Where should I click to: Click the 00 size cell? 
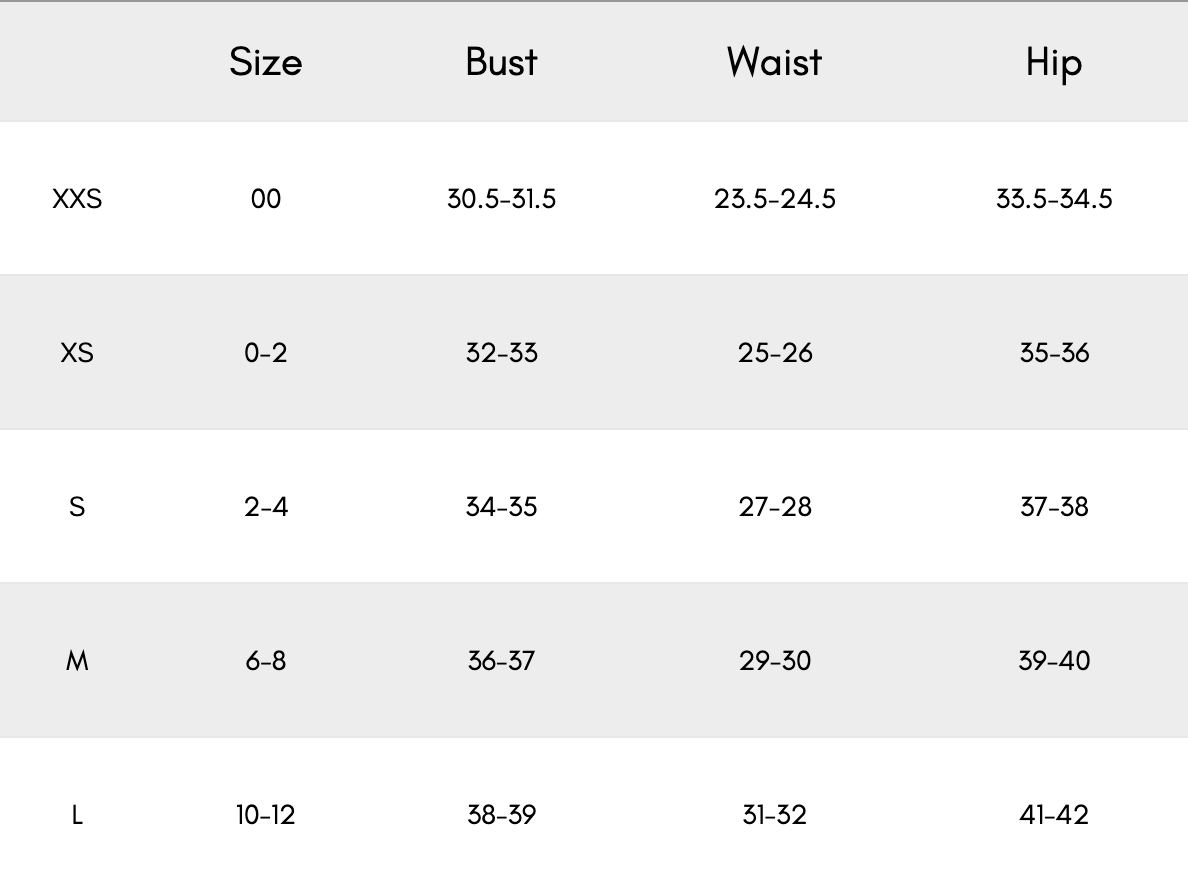pyautogui.click(x=266, y=199)
